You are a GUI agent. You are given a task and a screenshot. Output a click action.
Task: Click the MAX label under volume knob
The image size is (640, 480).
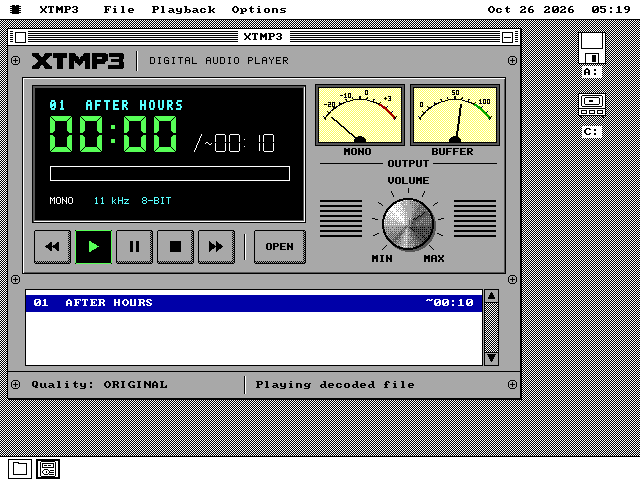click(x=434, y=258)
